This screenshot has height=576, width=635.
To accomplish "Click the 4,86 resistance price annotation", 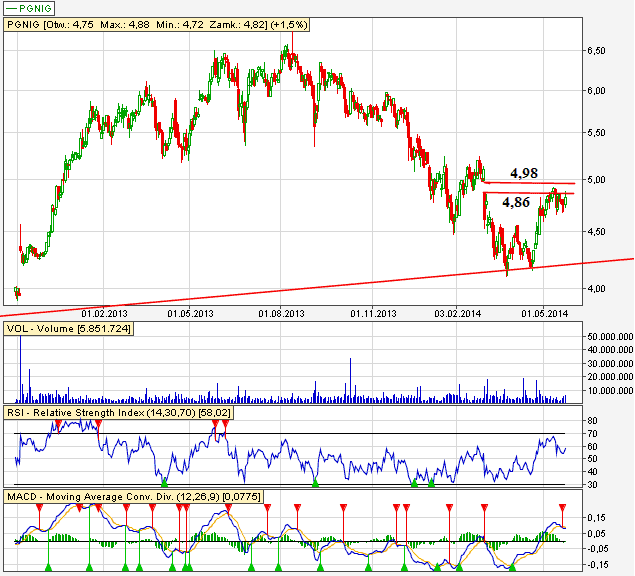I will 516,202.
